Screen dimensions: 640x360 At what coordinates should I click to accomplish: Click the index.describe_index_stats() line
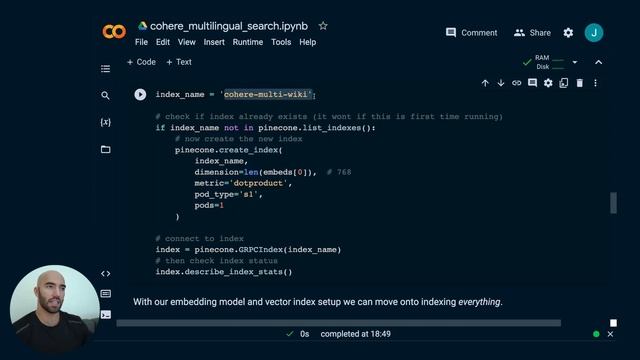(224, 272)
